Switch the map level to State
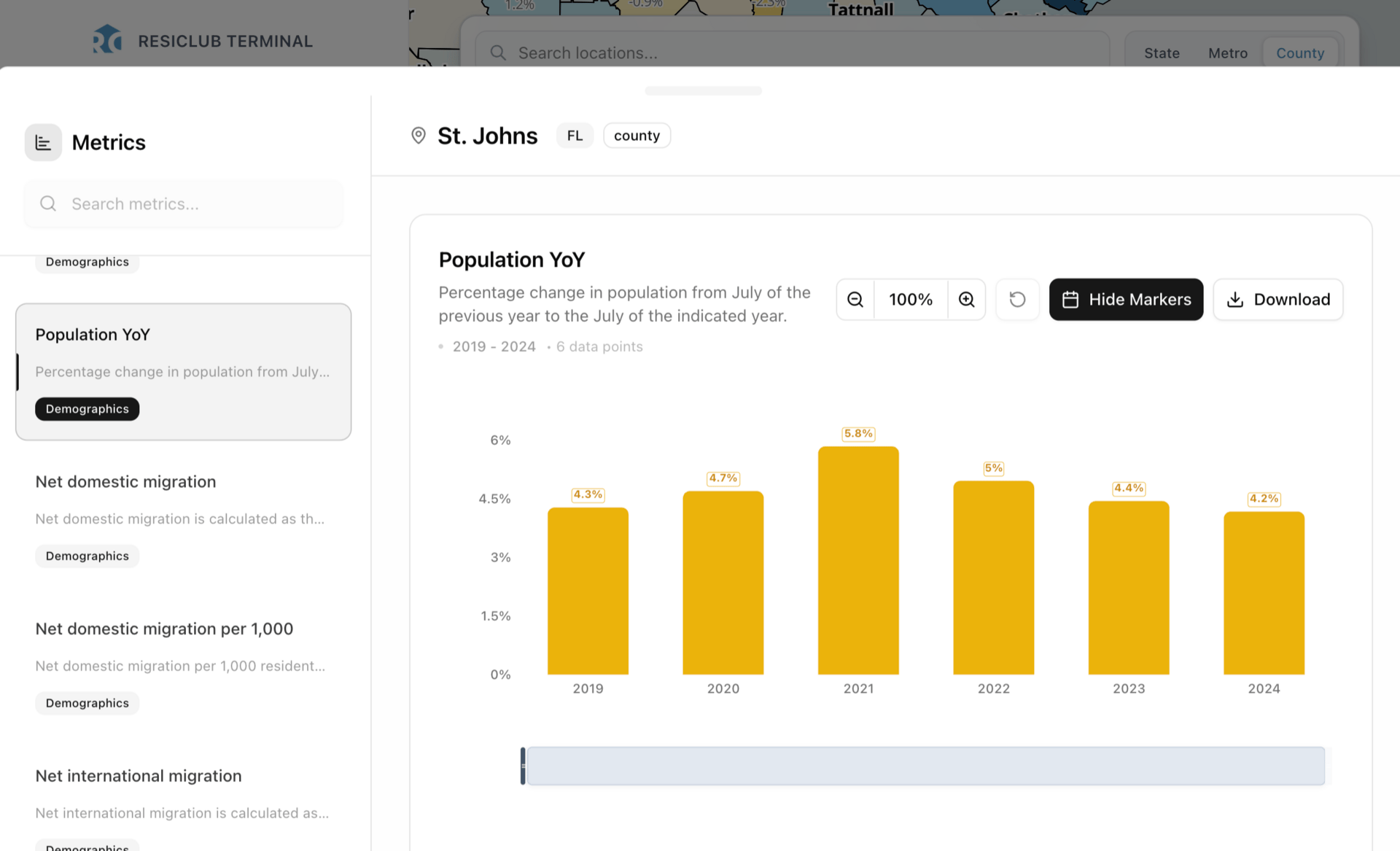 tap(1162, 53)
